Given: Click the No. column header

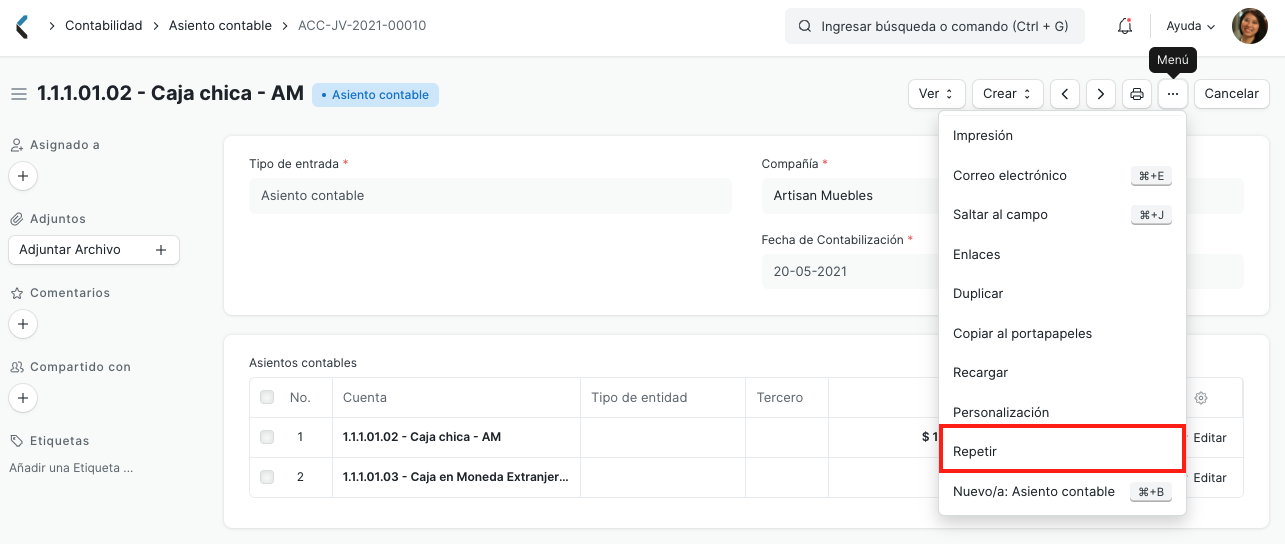Looking at the screenshot, I should (x=300, y=398).
